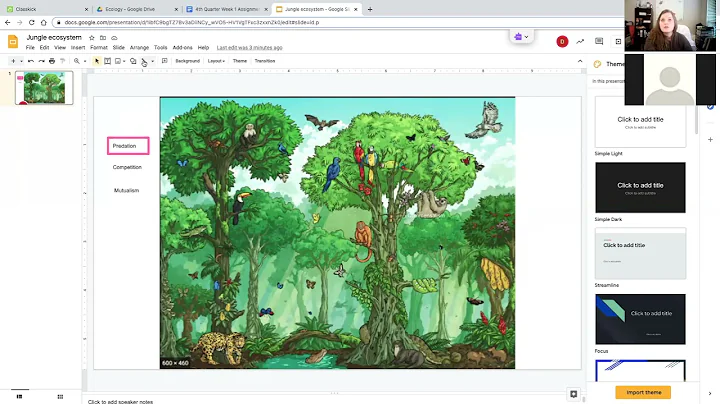Screen dimensions: 720x404
Task: Open the 'Last edit was 3 minutes ago' link
Action: tap(249, 48)
